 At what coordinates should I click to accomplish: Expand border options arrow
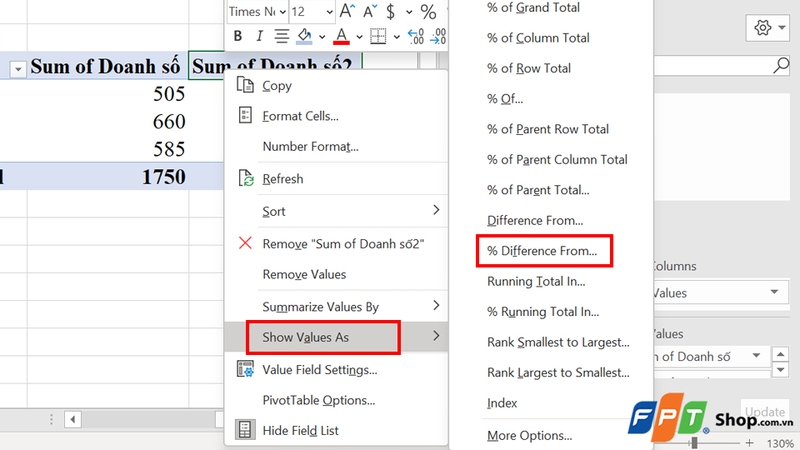[x=396, y=37]
